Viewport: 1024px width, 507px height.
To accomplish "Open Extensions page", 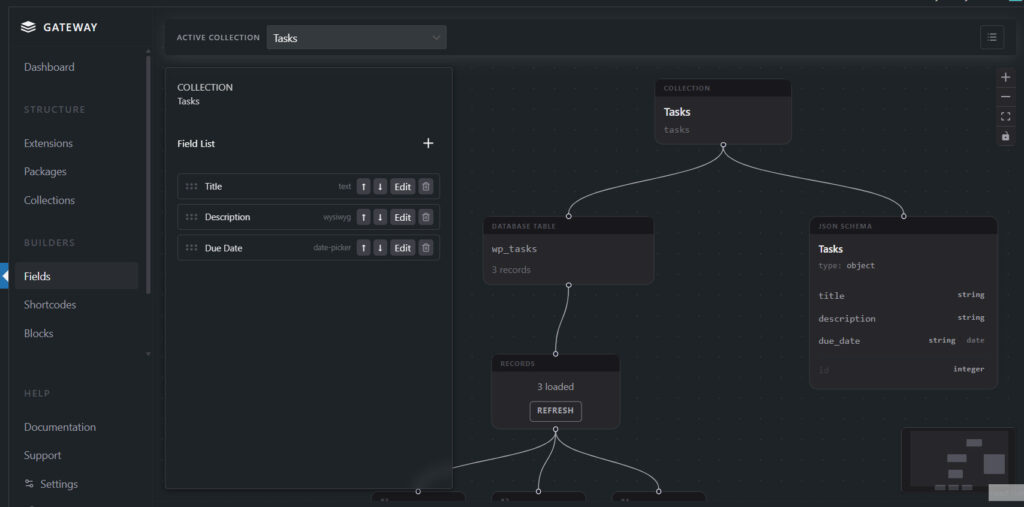I will (48, 143).
